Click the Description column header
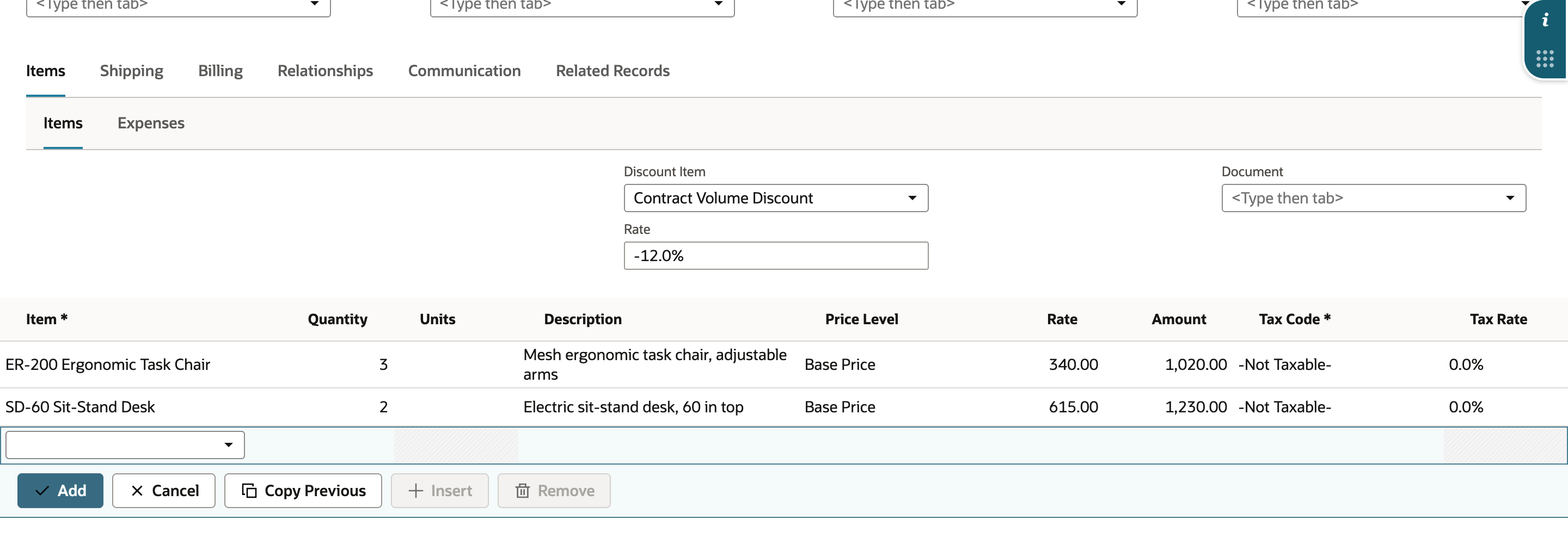1568x544 pixels. [x=583, y=319]
